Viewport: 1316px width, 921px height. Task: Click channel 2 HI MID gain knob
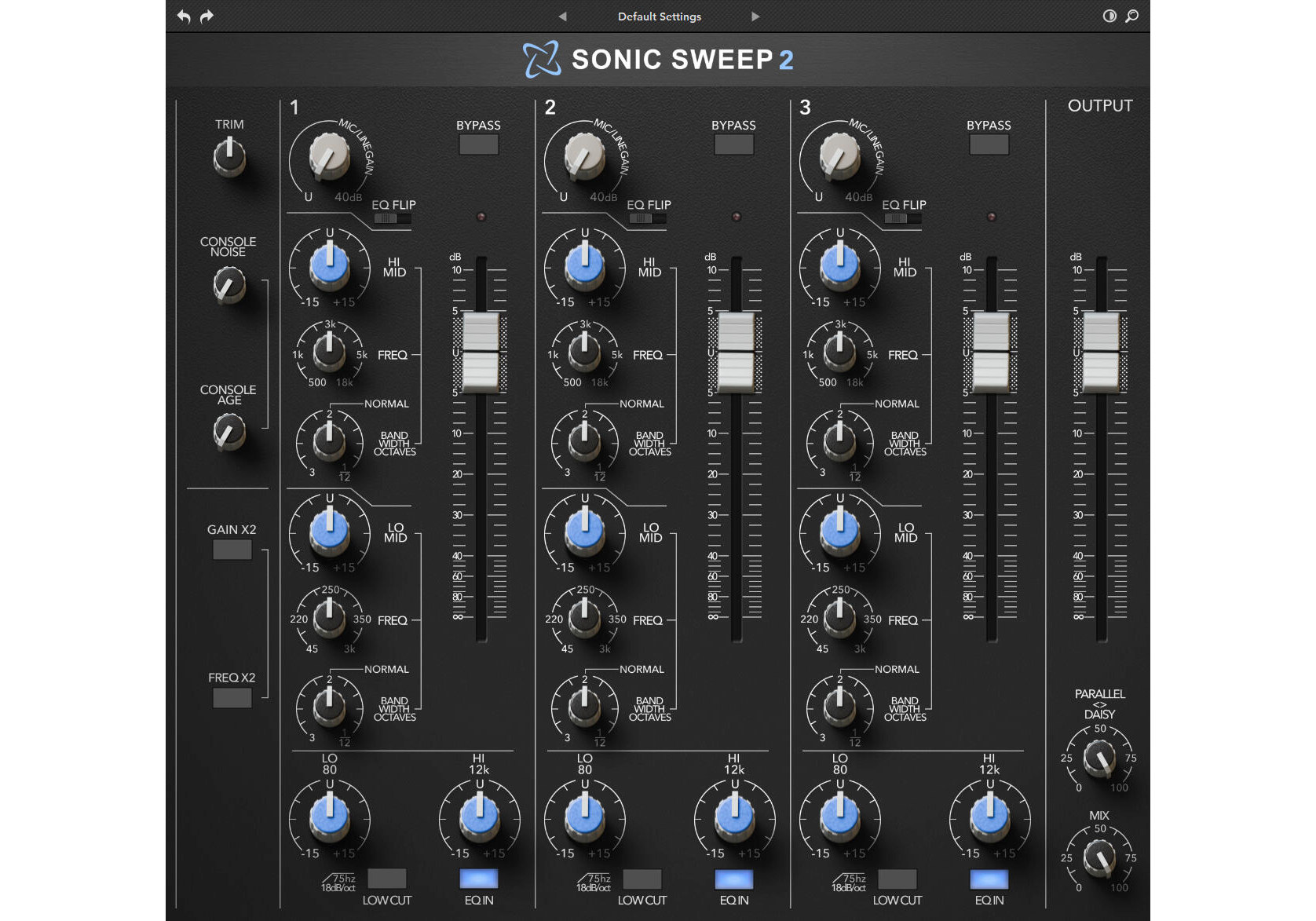[x=585, y=265]
